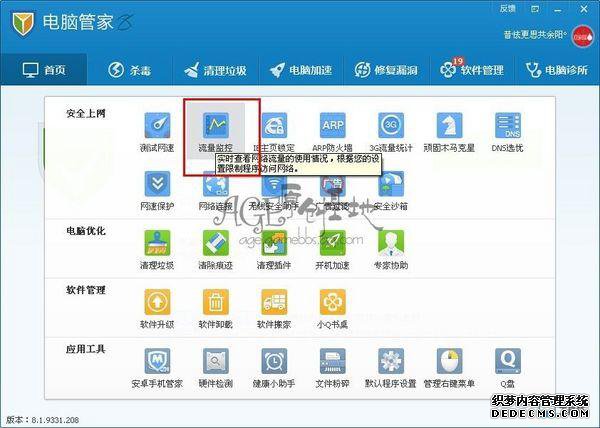Open the 硬件检测 hardware check tool
The width and height of the screenshot is (600, 428).
(216, 368)
